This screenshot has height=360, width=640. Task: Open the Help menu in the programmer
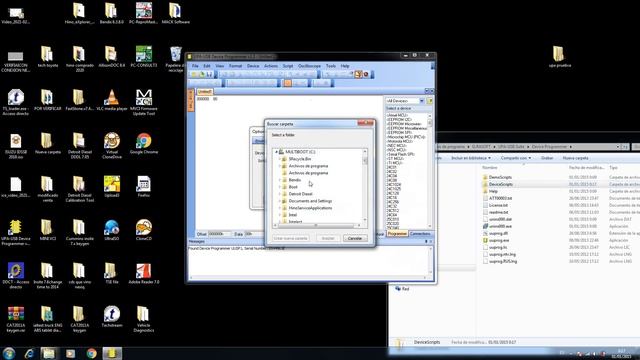click(345, 66)
